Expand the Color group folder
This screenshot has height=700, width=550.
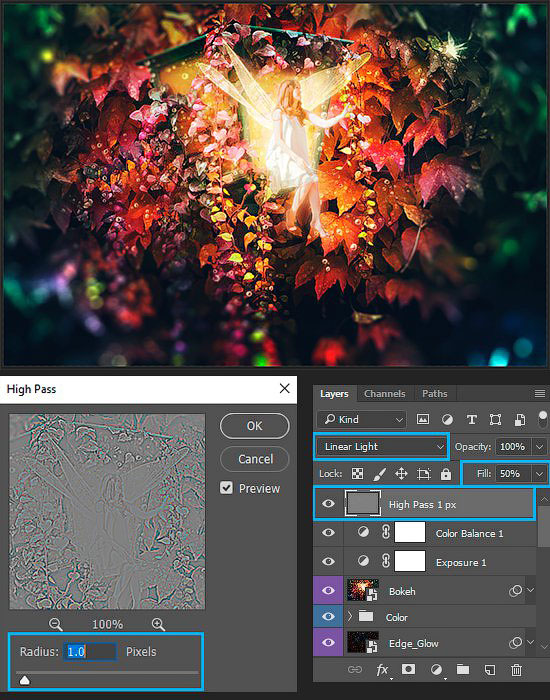point(350,617)
